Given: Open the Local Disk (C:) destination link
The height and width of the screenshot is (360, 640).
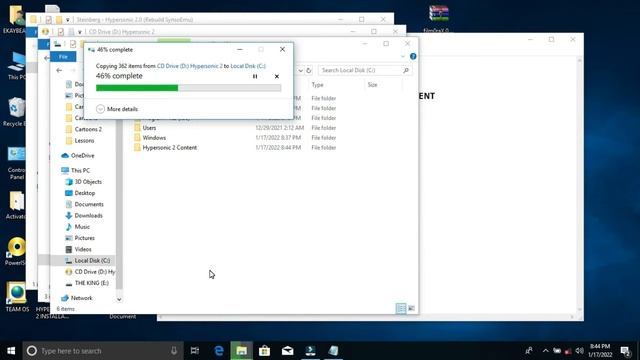Looking at the screenshot, I should click(248, 66).
